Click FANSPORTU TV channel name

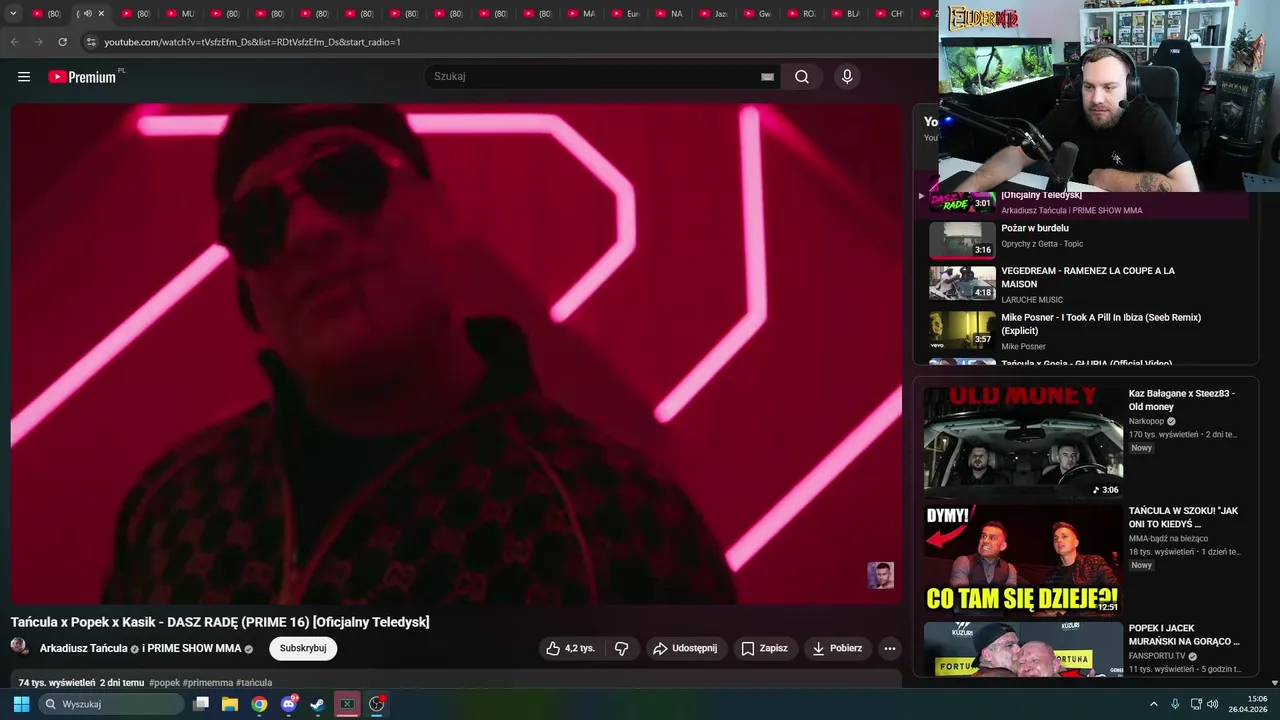1156,656
